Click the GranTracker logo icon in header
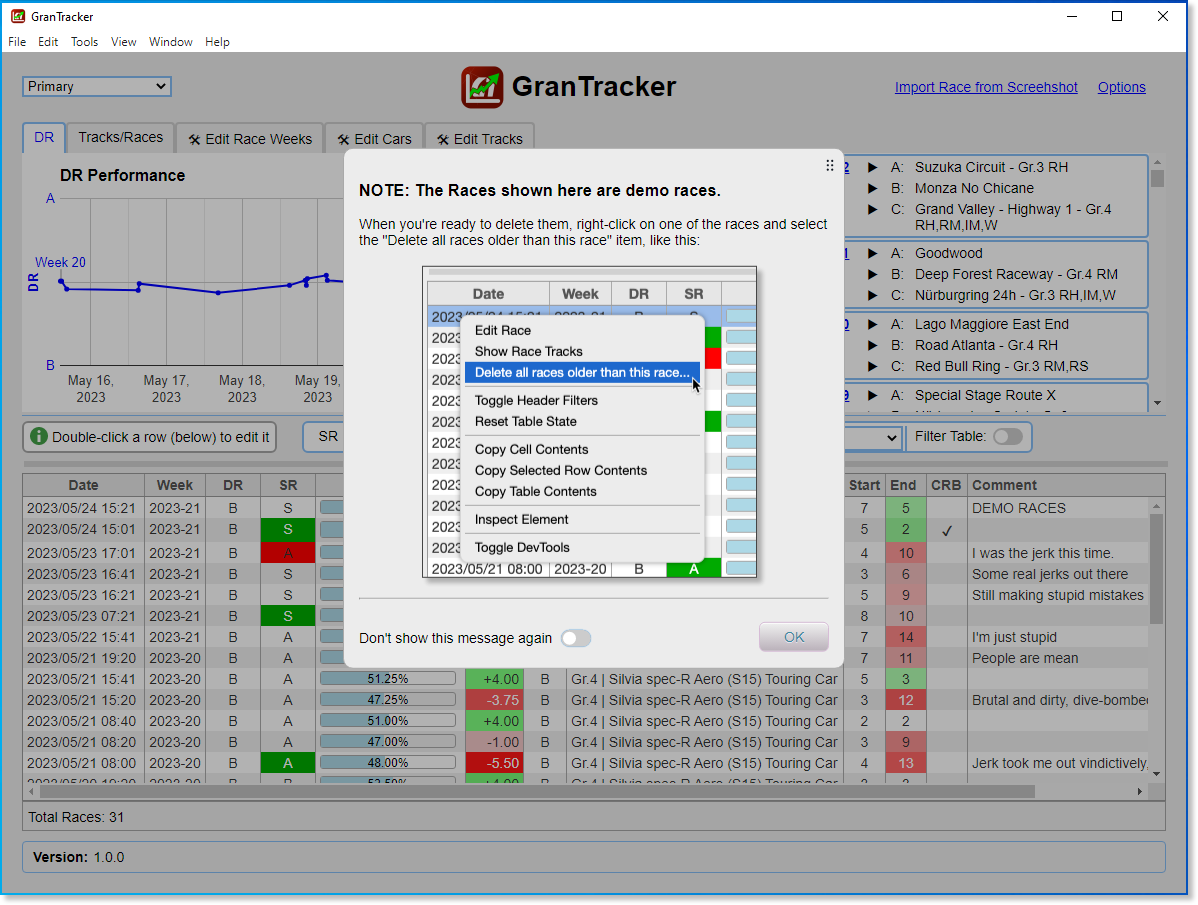The image size is (1198, 905). 482,87
